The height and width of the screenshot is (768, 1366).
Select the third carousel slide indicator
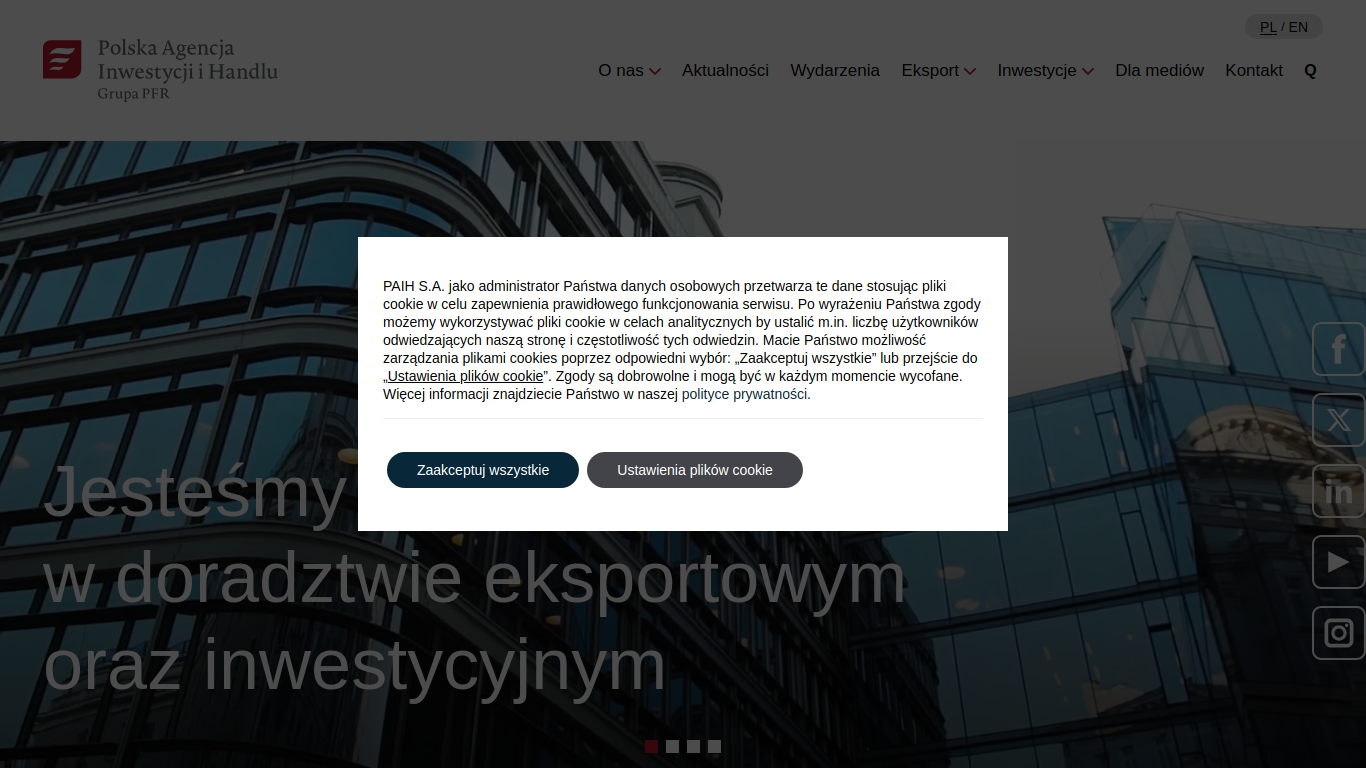click(x=694, y=746)
